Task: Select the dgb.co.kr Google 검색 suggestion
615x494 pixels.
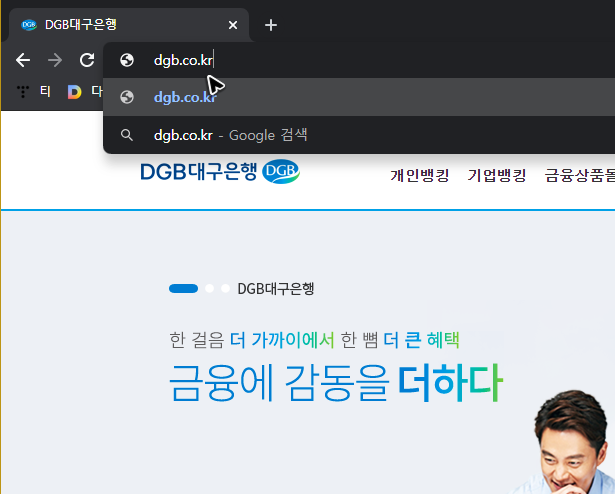Action: click(359, 135)
